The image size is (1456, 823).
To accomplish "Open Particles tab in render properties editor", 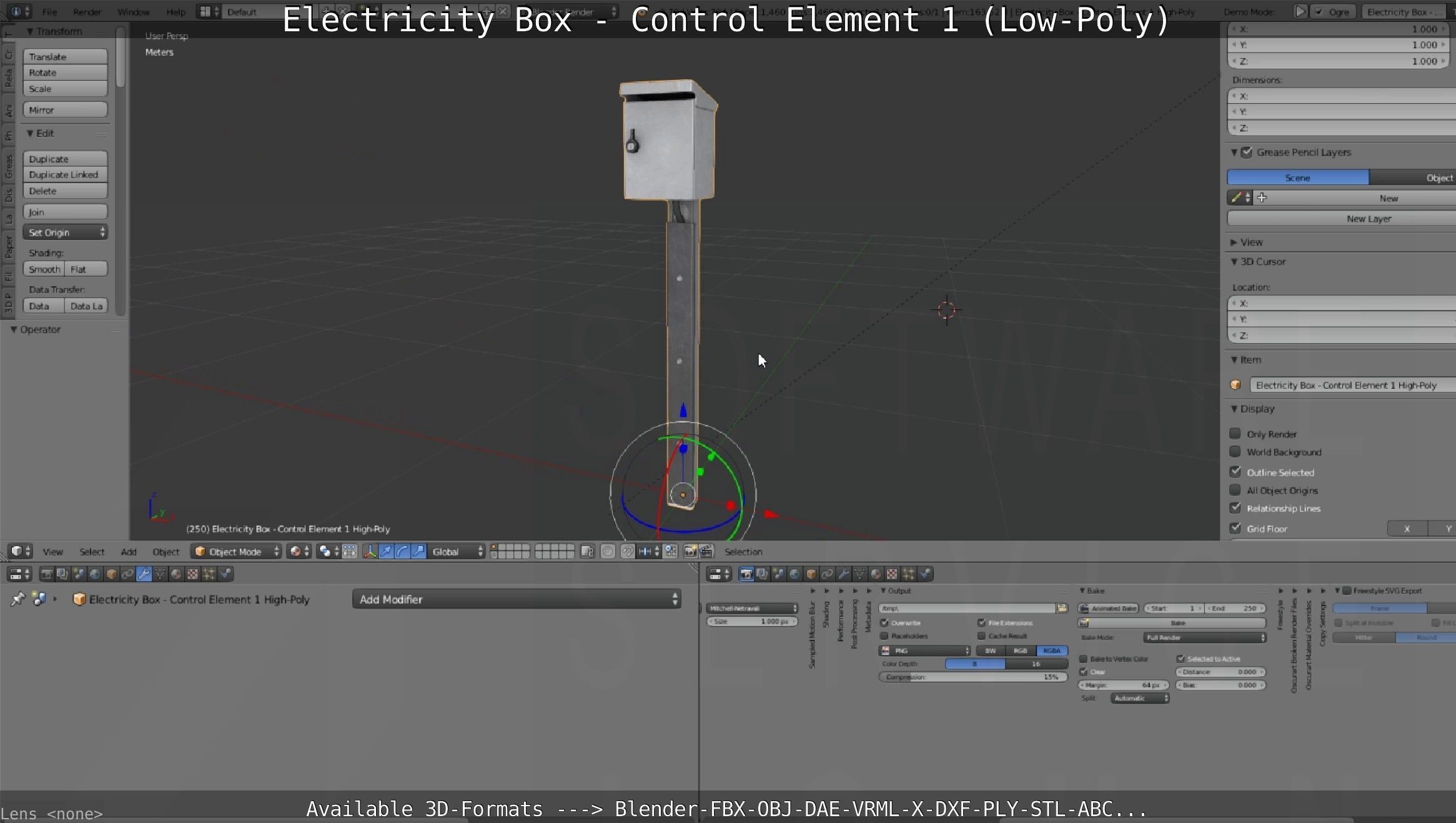I will click(909, 574).
